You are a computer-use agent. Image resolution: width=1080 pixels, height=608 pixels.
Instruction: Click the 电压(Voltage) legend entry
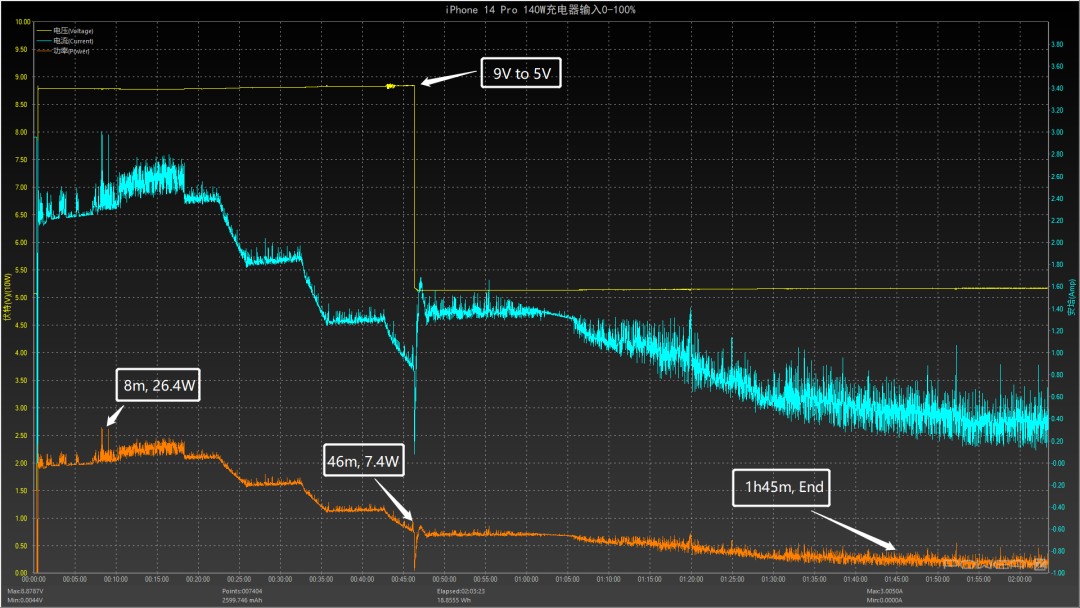pyautogui.click(x=73, y=31)
